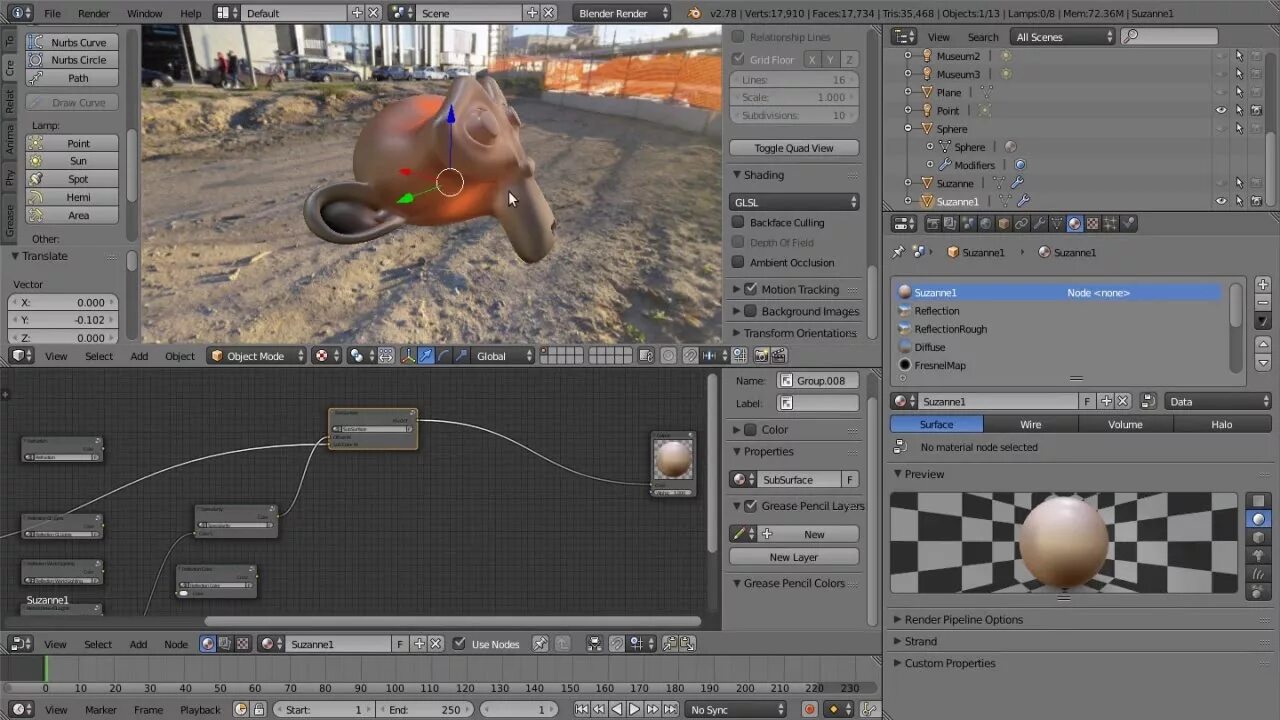Image resolution: width=1280 pixels, height=720 pixels.
Task: Toggle the Background Images checkbox
Action: click(x=751, y=311)
